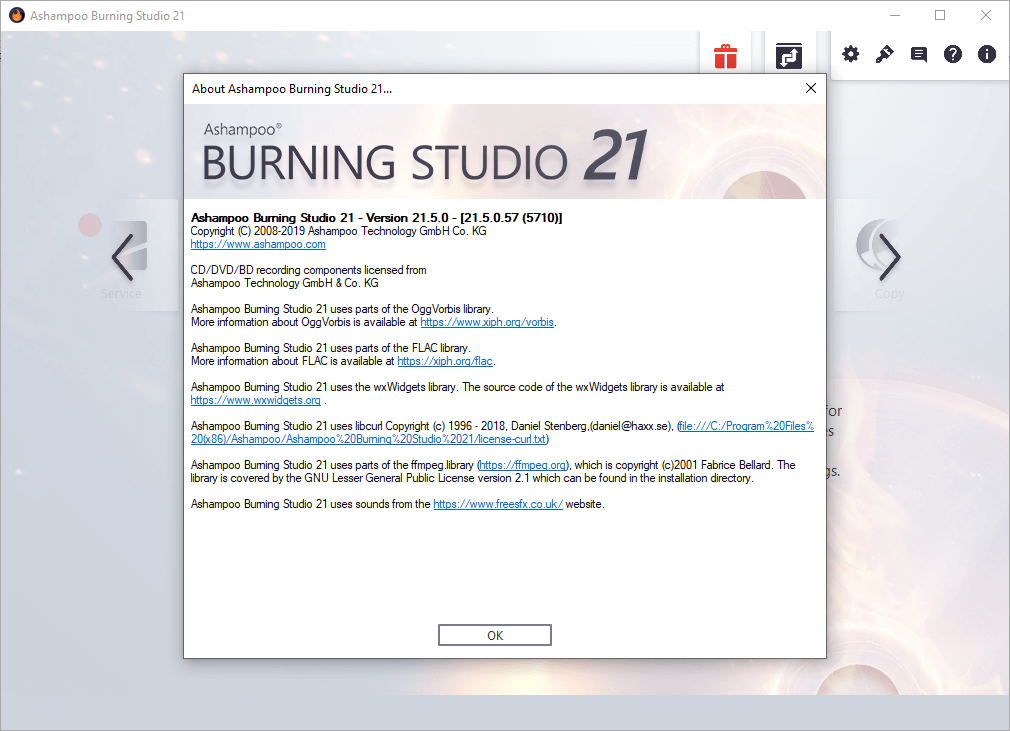Open the red gift box offers icon

tap(725, 56)
